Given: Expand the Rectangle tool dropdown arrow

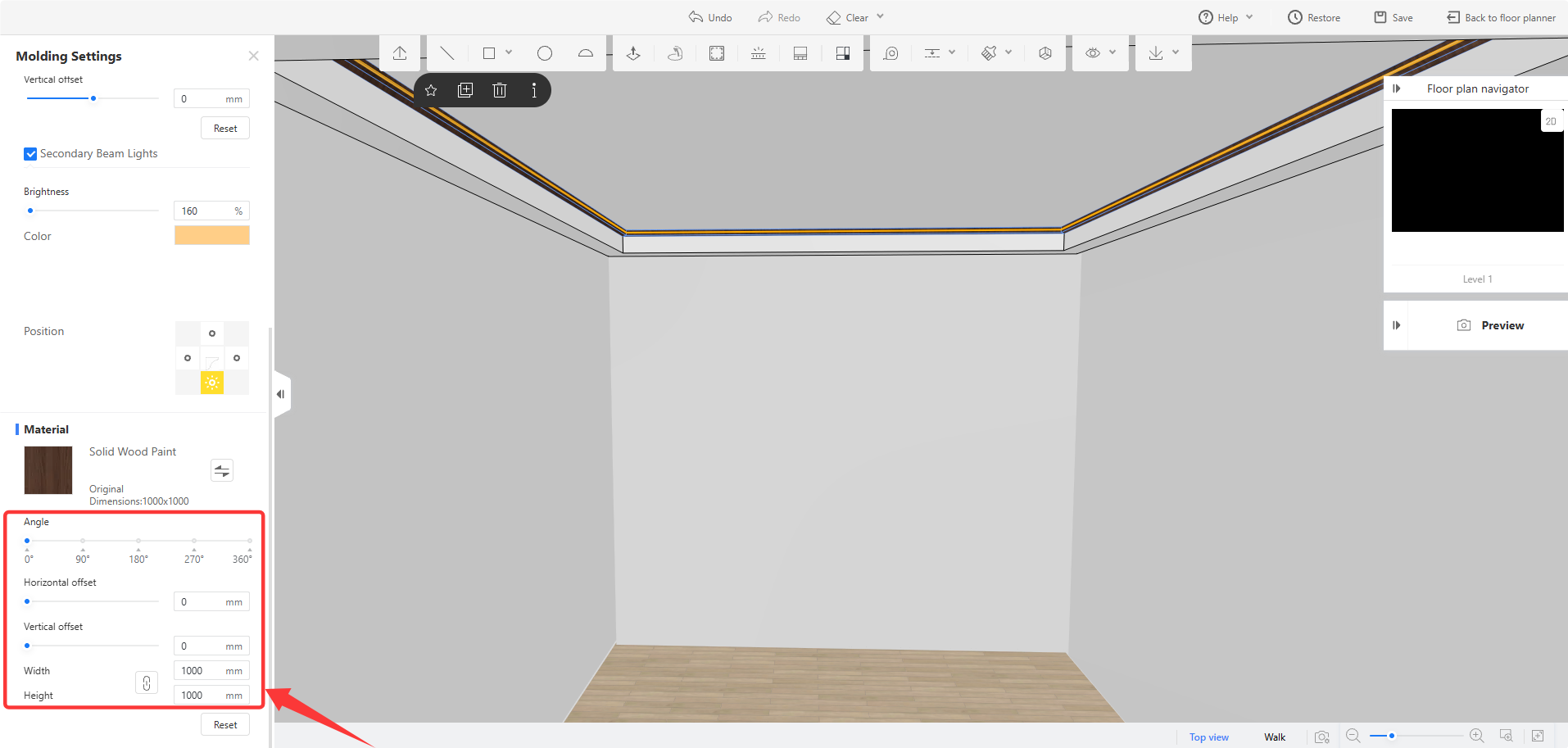Looking at the screenshot, I should (509, 52).
